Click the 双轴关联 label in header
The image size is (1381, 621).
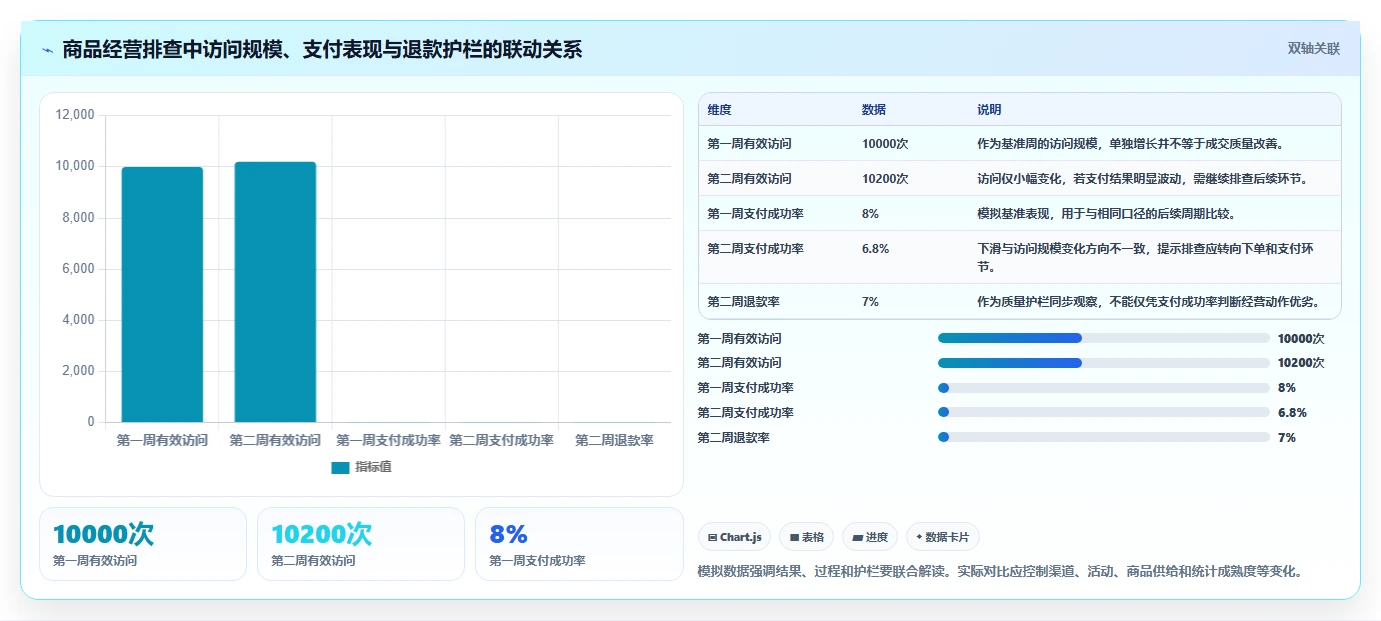point(1313,49)
